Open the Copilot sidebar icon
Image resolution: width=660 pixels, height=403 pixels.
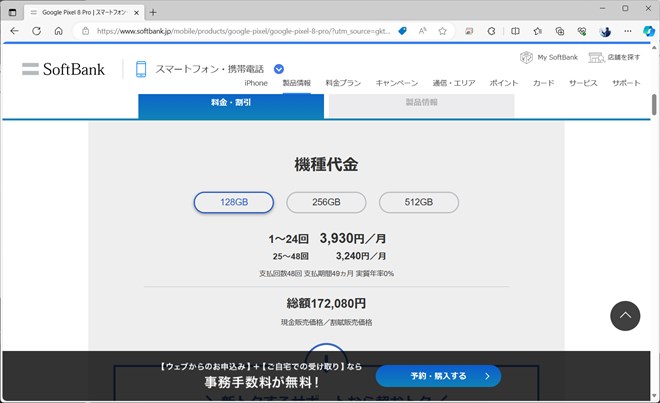click(x=649, y=31)
